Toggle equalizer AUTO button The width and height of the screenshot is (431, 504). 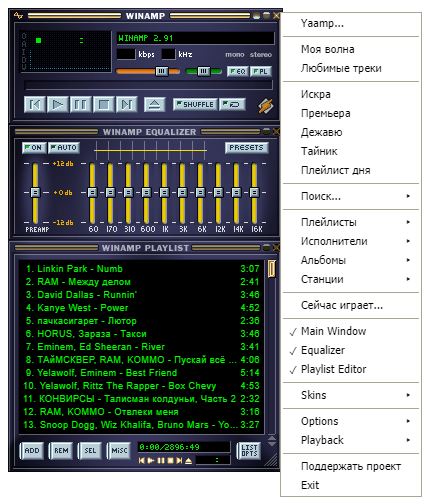64,148
